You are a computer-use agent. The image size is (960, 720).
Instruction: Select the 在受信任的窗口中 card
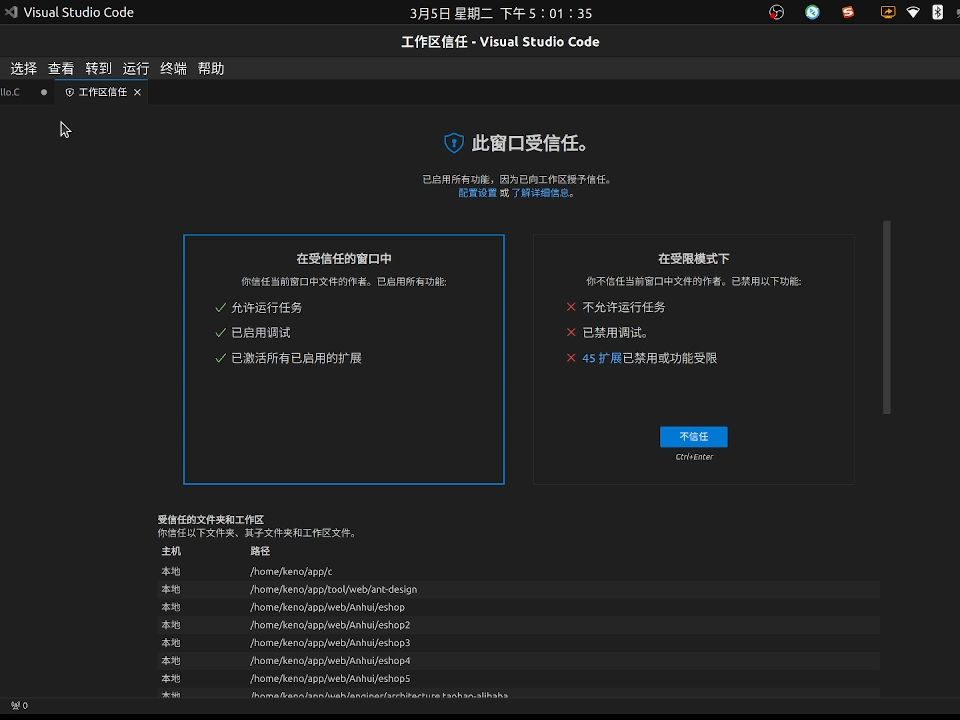(344, 359)
